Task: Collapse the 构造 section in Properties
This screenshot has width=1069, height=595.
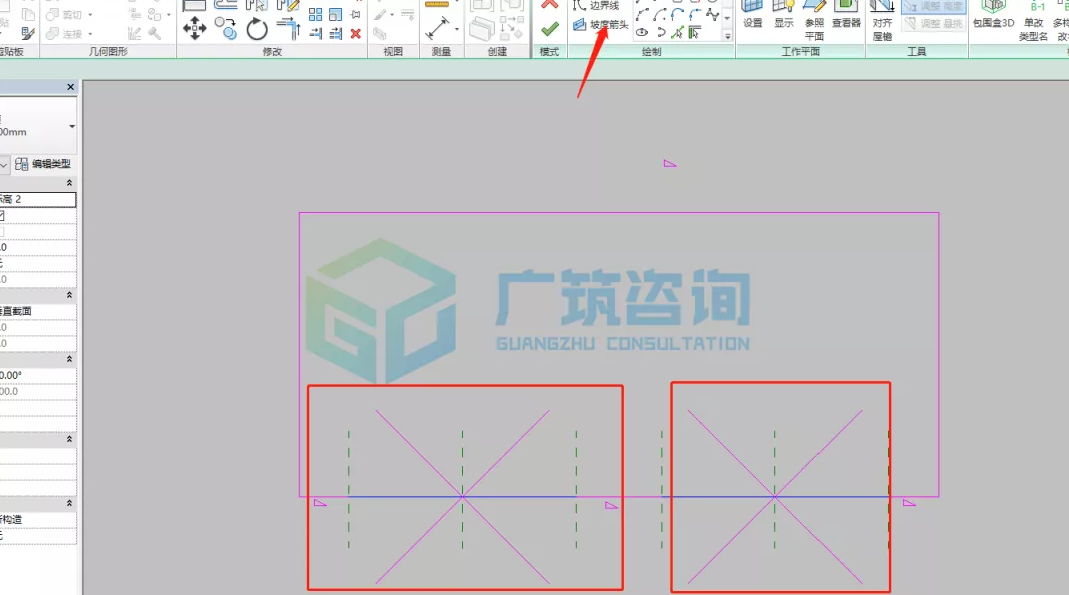Action: coord(69,503)
